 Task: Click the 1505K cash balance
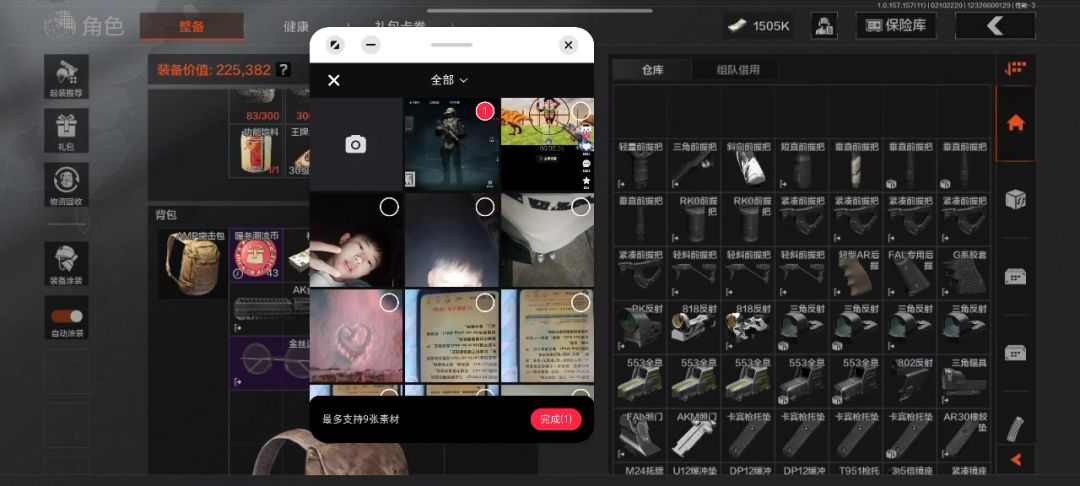pos(758,26)
